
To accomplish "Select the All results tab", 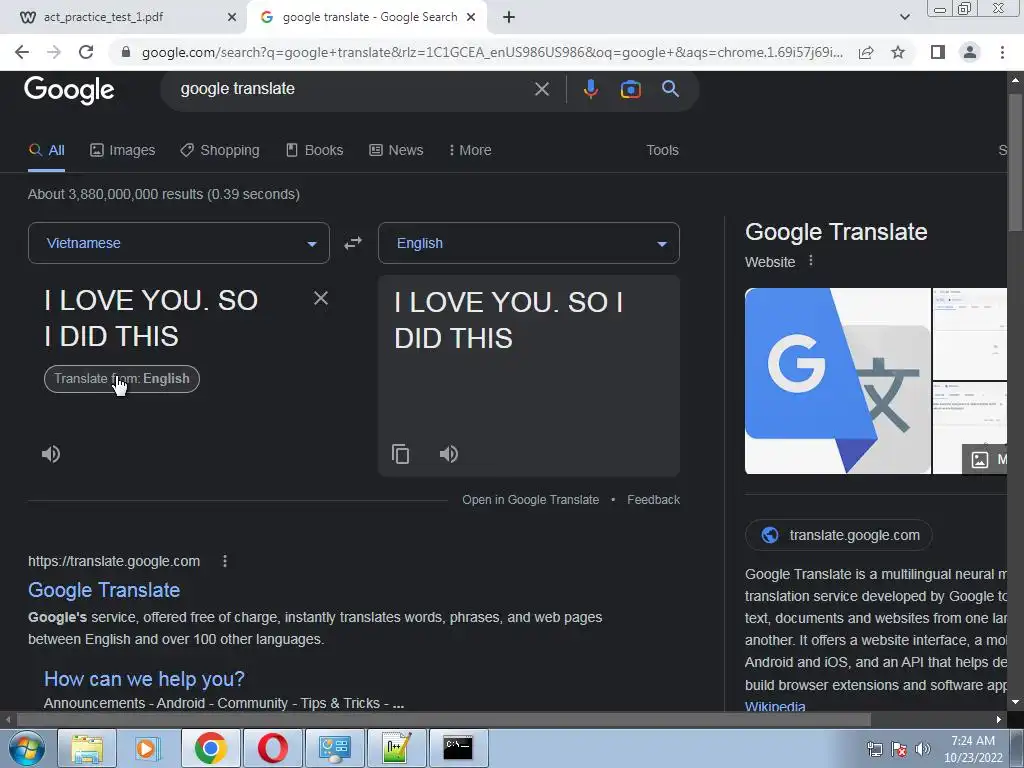I will (x=46, y=150).
